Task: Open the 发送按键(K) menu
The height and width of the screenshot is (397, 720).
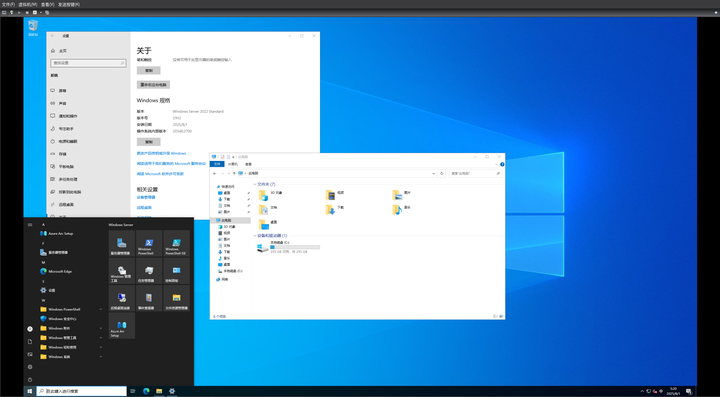Action: pos(69,4)
